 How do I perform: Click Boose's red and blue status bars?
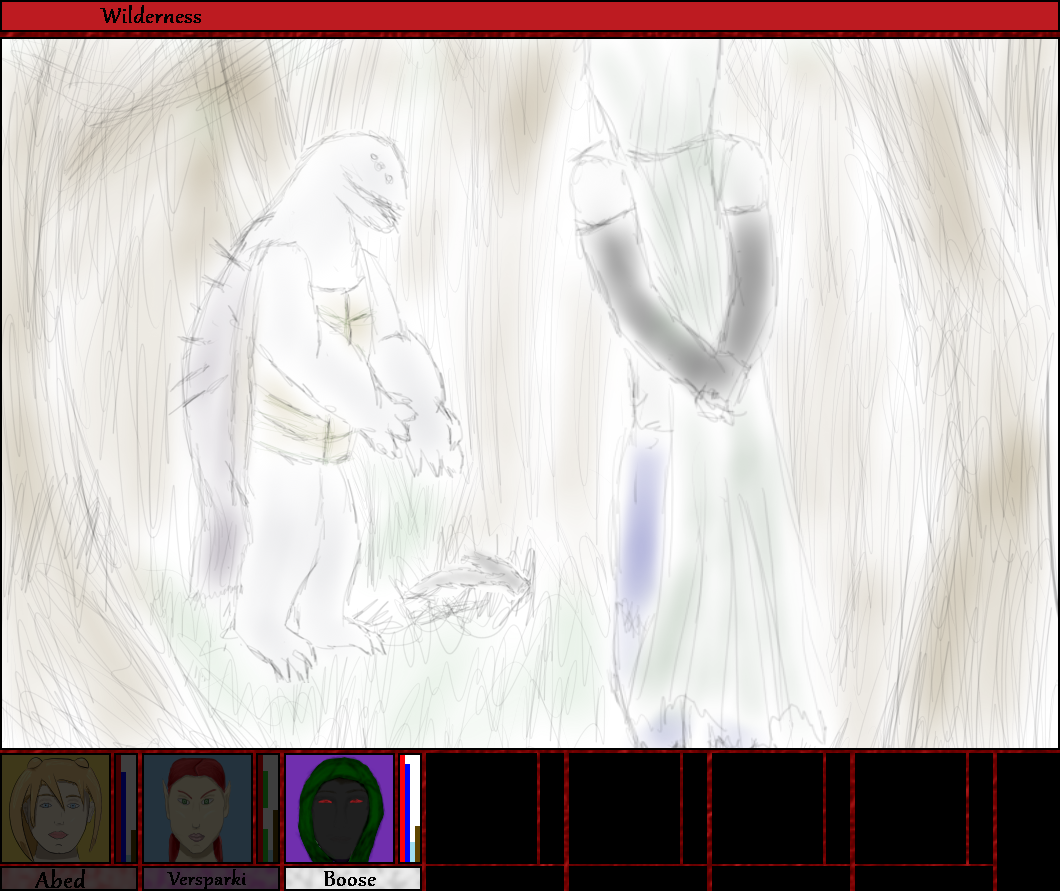point(410,808)
